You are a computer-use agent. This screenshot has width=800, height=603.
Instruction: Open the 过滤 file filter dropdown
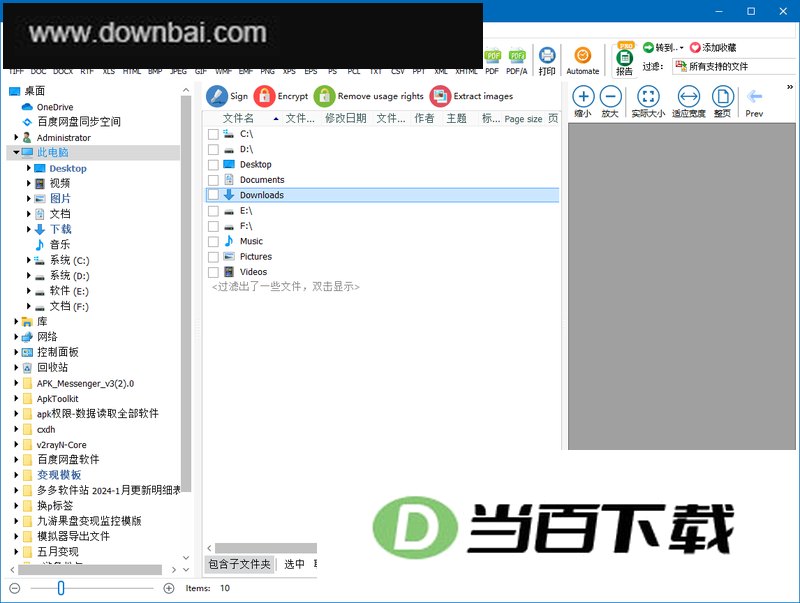tap(735, 66)
